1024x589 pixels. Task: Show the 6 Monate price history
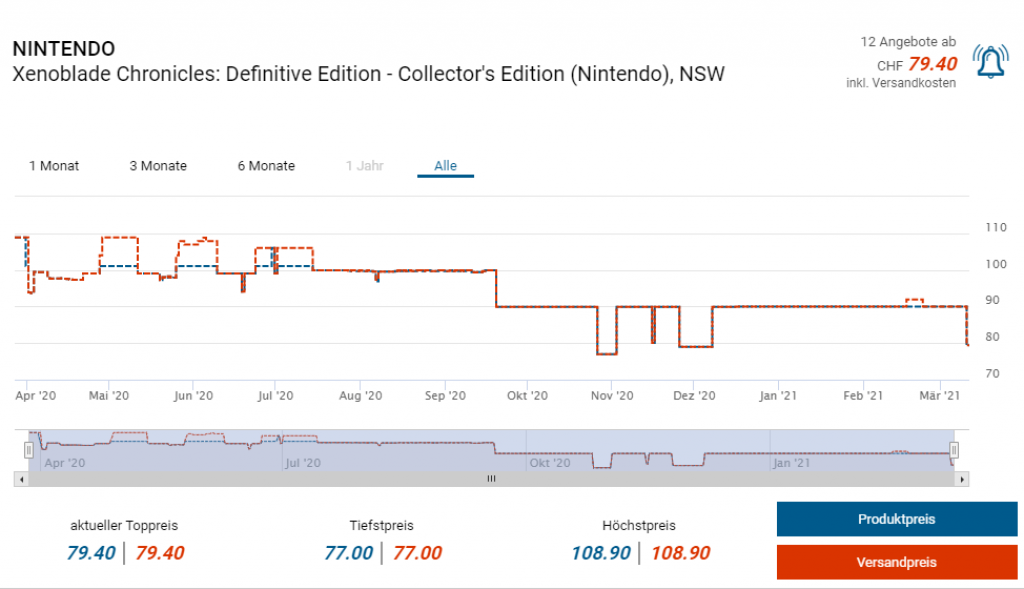(266, 166)
